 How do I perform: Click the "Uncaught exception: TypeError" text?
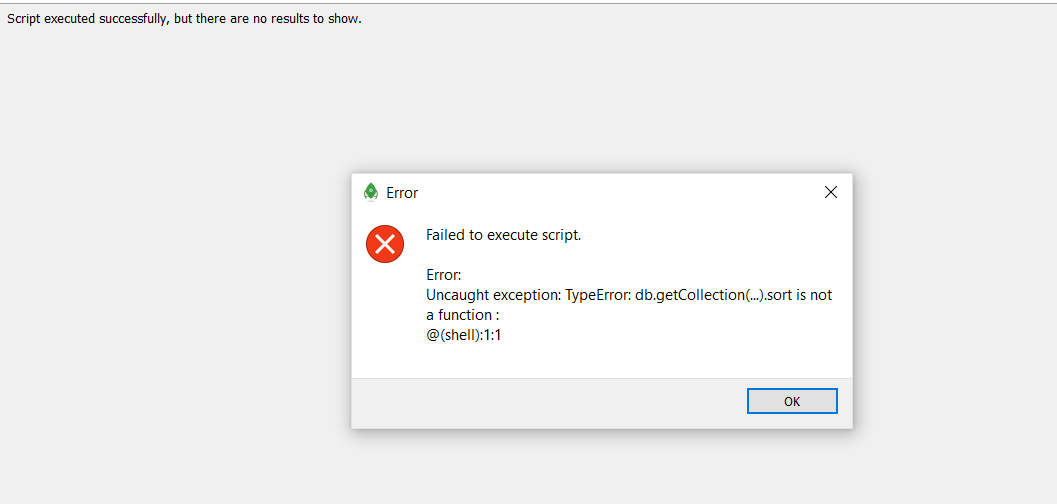point(528,295)
